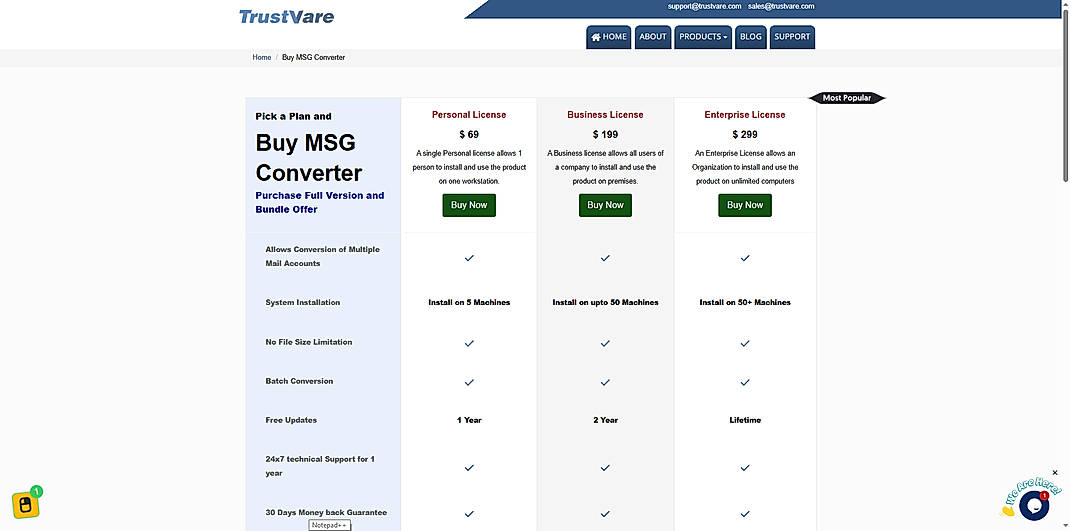The width and height of the screenshot is (1070, 531).
Task: Open the ABOUT page
Action: (x=652, y=37)
